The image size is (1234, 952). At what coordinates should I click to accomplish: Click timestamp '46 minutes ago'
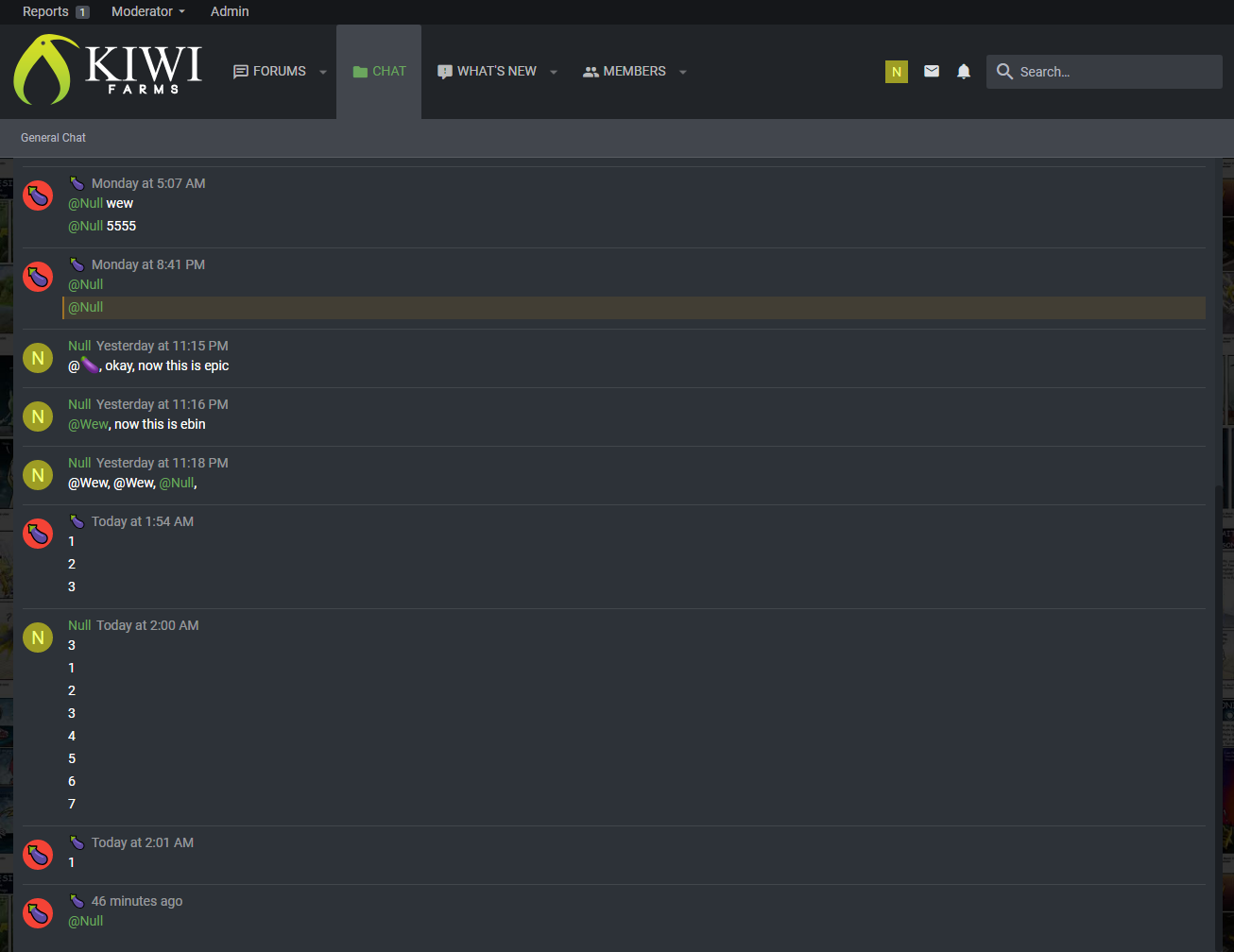point(137,901)
